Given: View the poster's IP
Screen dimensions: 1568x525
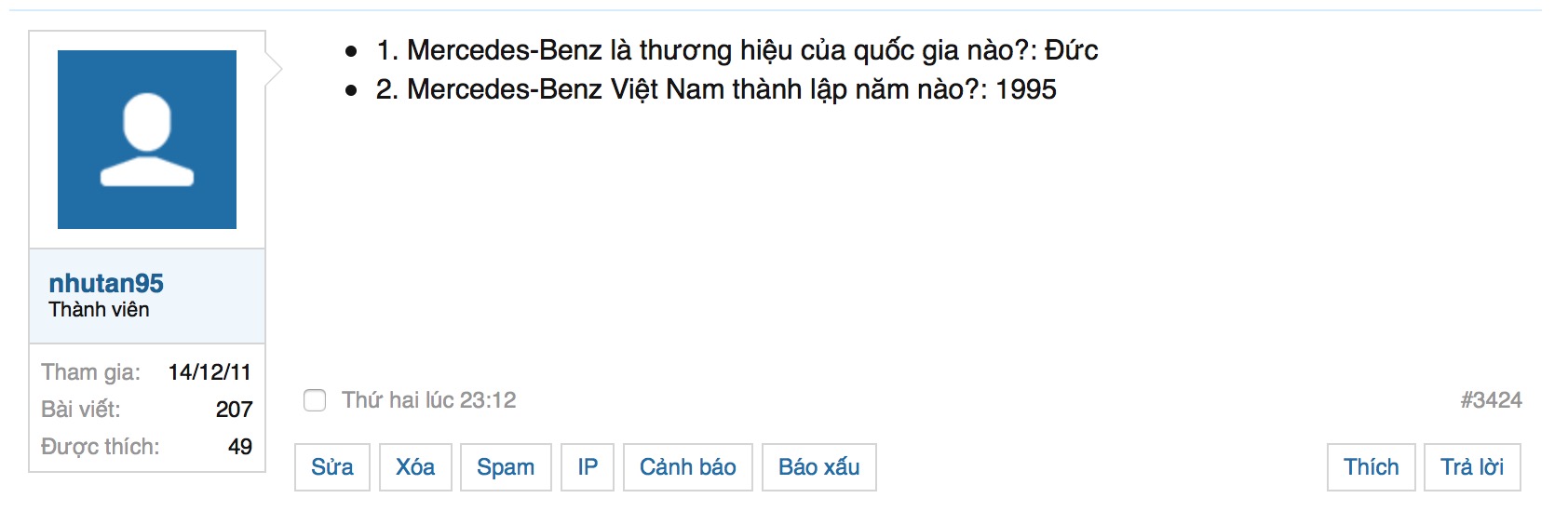Looking at the screenshot, I should [588, 467].
